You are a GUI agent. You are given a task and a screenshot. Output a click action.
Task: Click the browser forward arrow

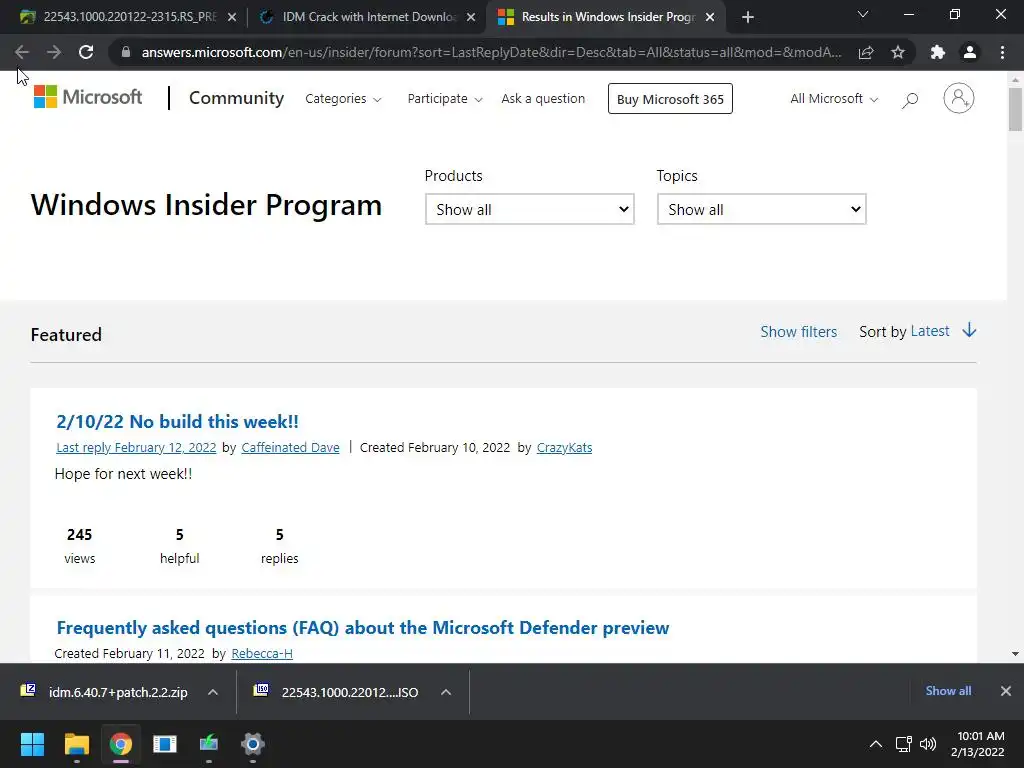click(x=54, y=52)
